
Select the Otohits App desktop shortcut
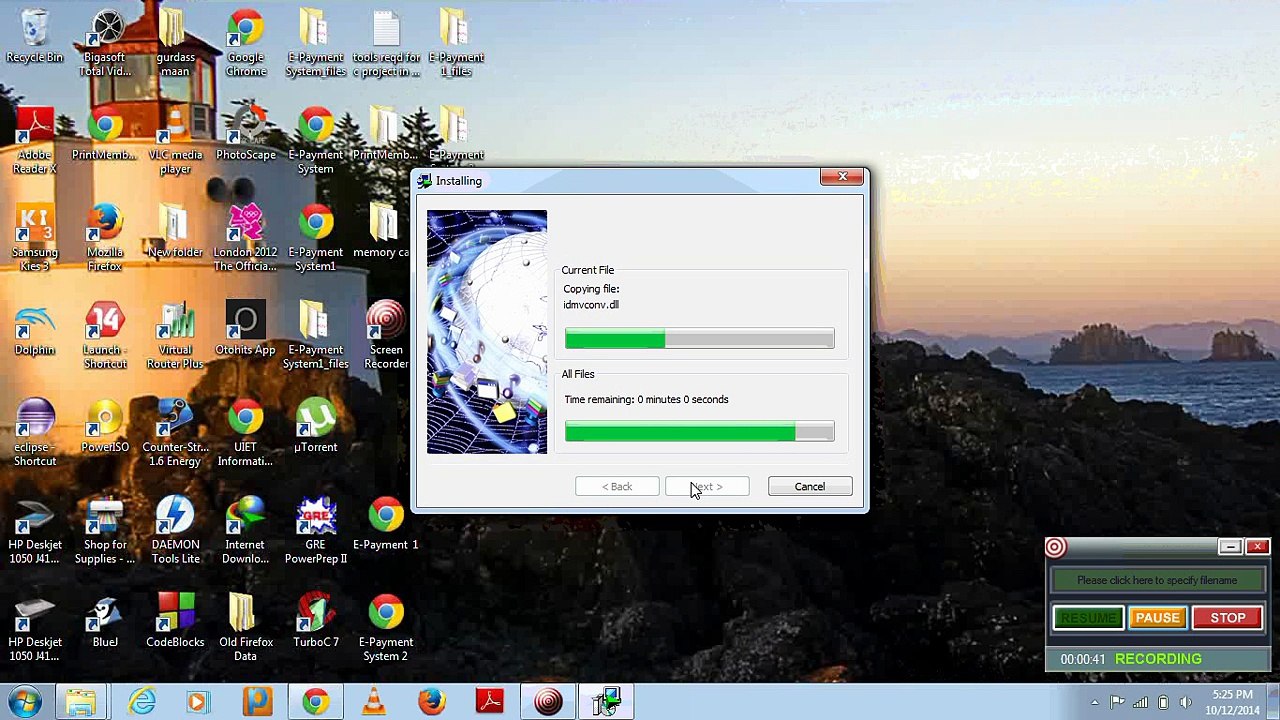pyautogui.click(x=245, y=330)
